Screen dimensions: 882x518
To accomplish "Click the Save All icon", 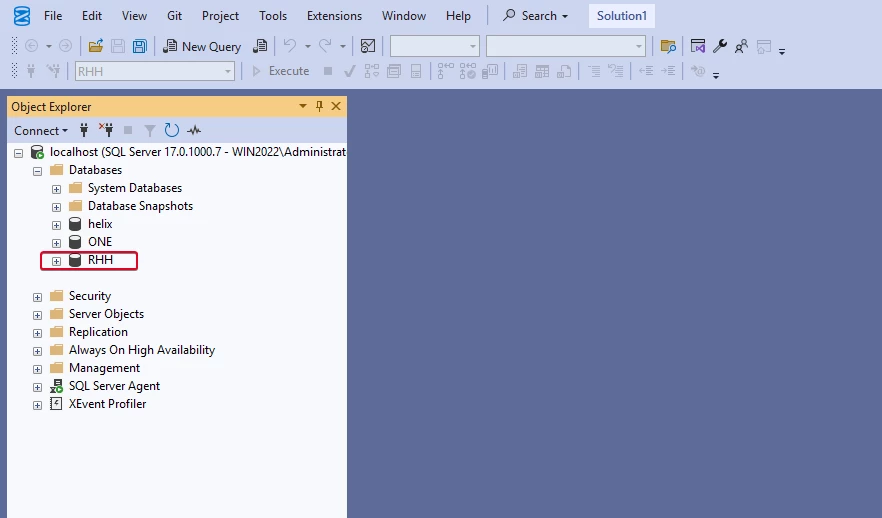I will point(140,46).
